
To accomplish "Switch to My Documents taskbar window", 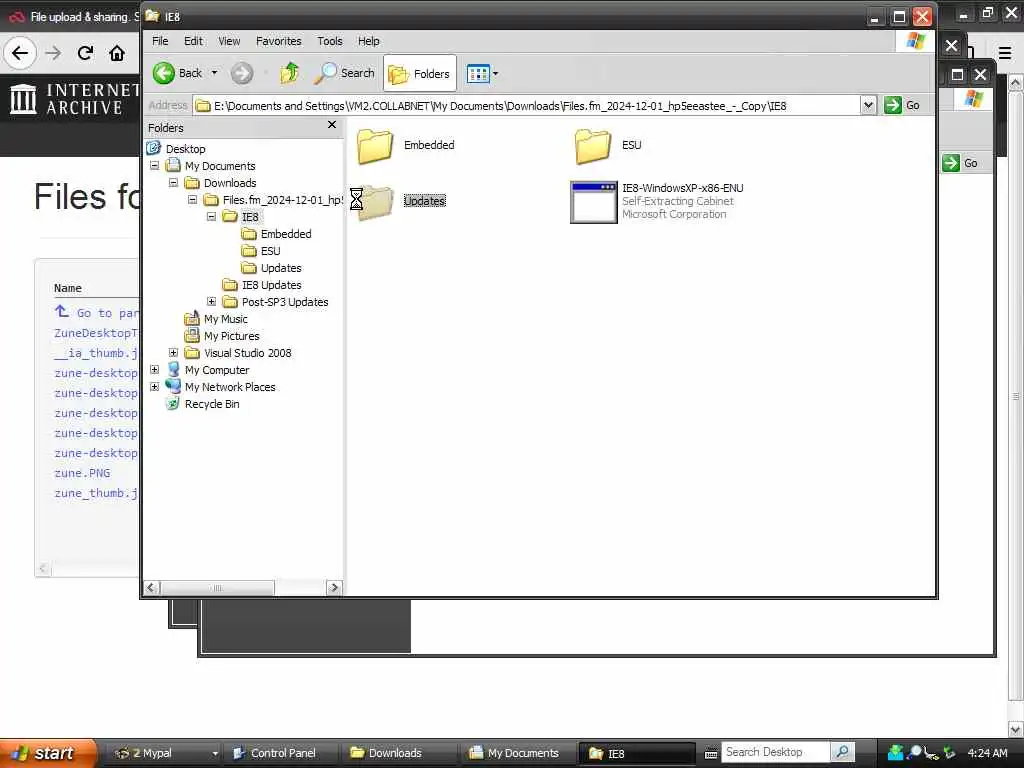I will [x=519, y=753].
